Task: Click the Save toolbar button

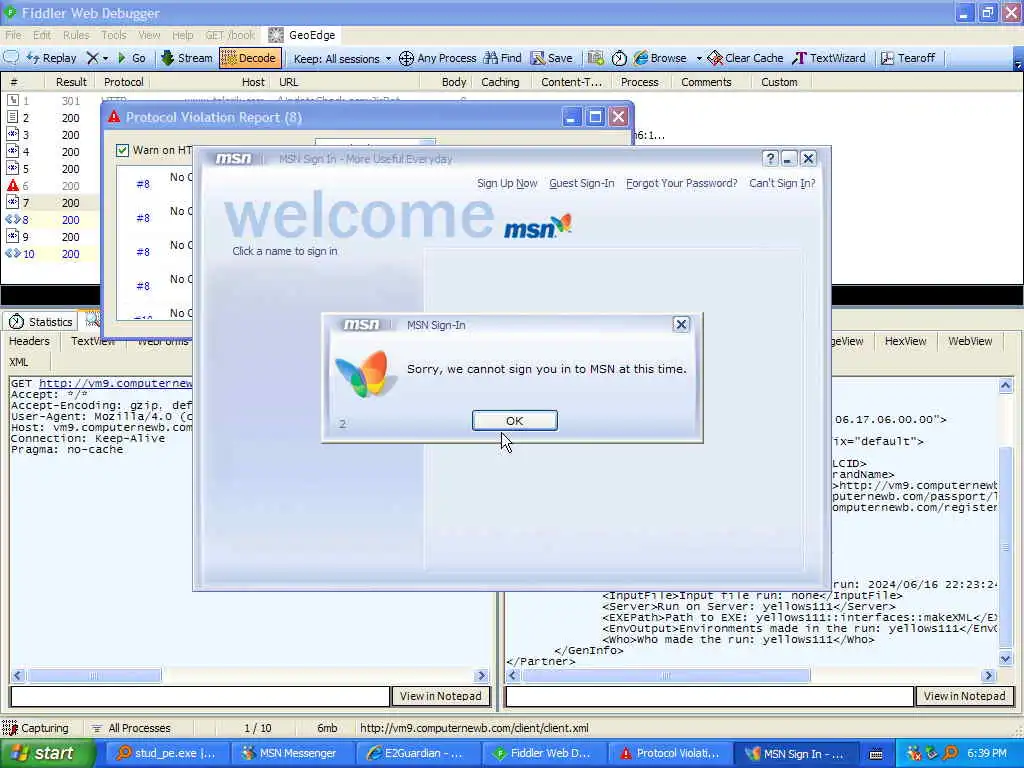Action: coord(551,58)
